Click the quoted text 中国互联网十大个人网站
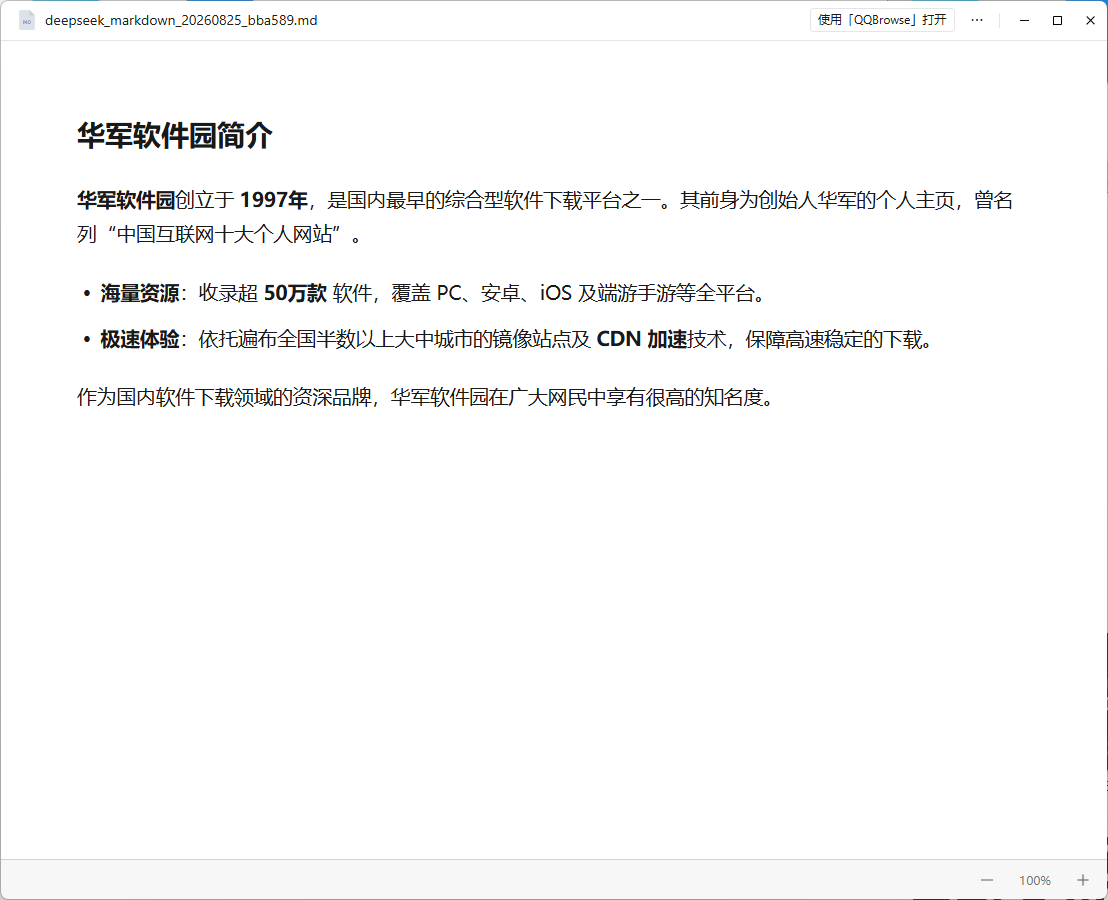 coord(224,234)
